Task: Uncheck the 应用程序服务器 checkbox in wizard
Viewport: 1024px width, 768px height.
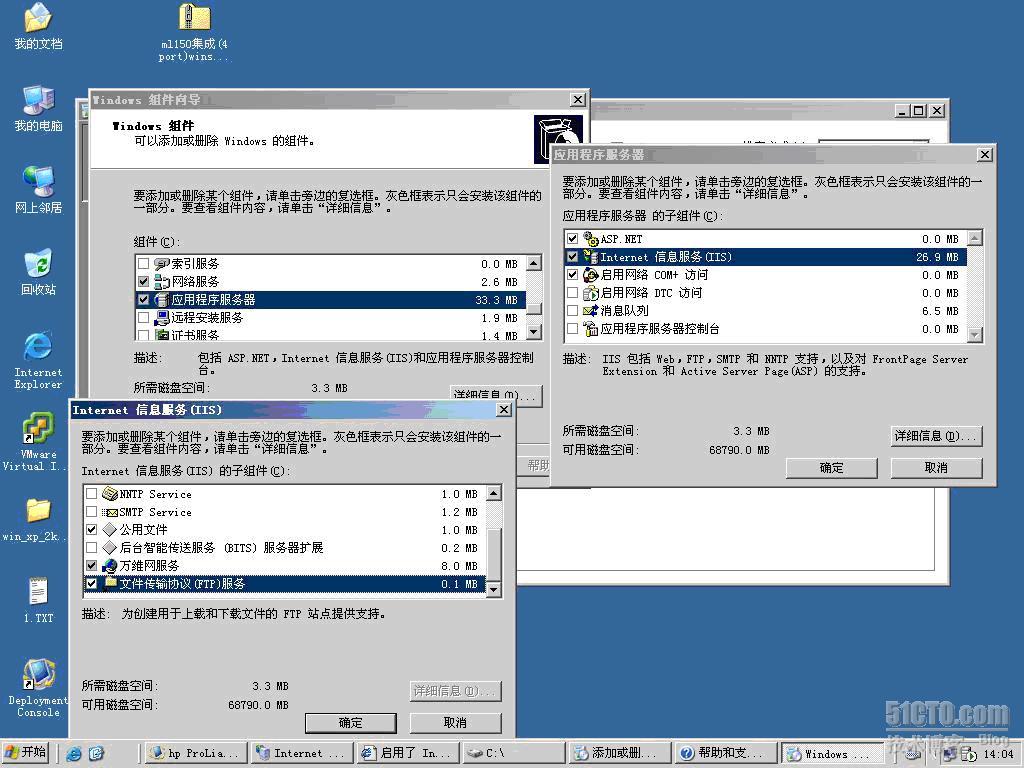Action: tap(144, 300)
